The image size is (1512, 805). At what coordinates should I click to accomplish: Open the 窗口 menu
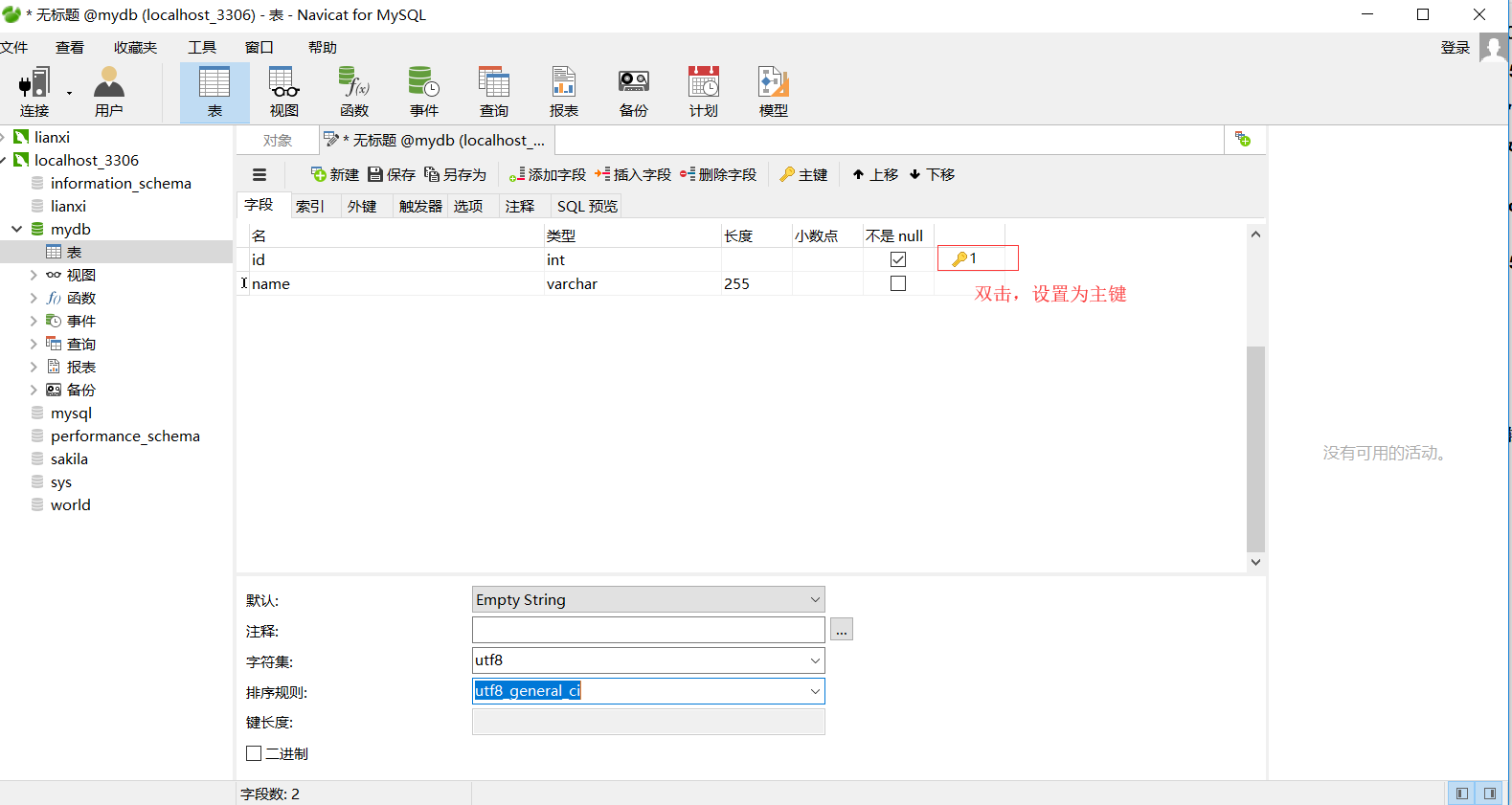pyautogui.click(x=260, y=47)
